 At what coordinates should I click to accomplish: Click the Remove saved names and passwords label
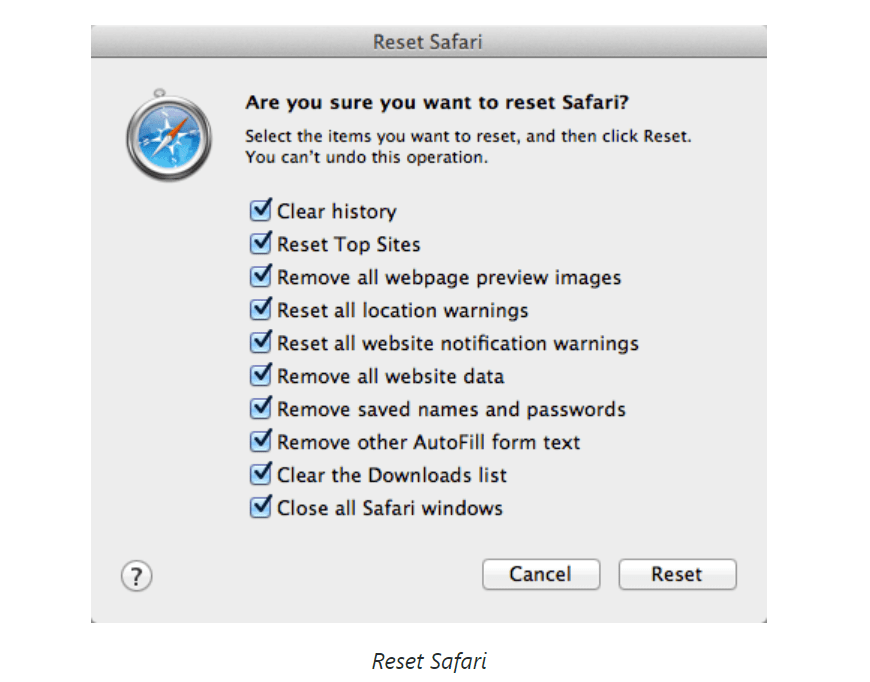pyautogui.click(x=451, y=410)
